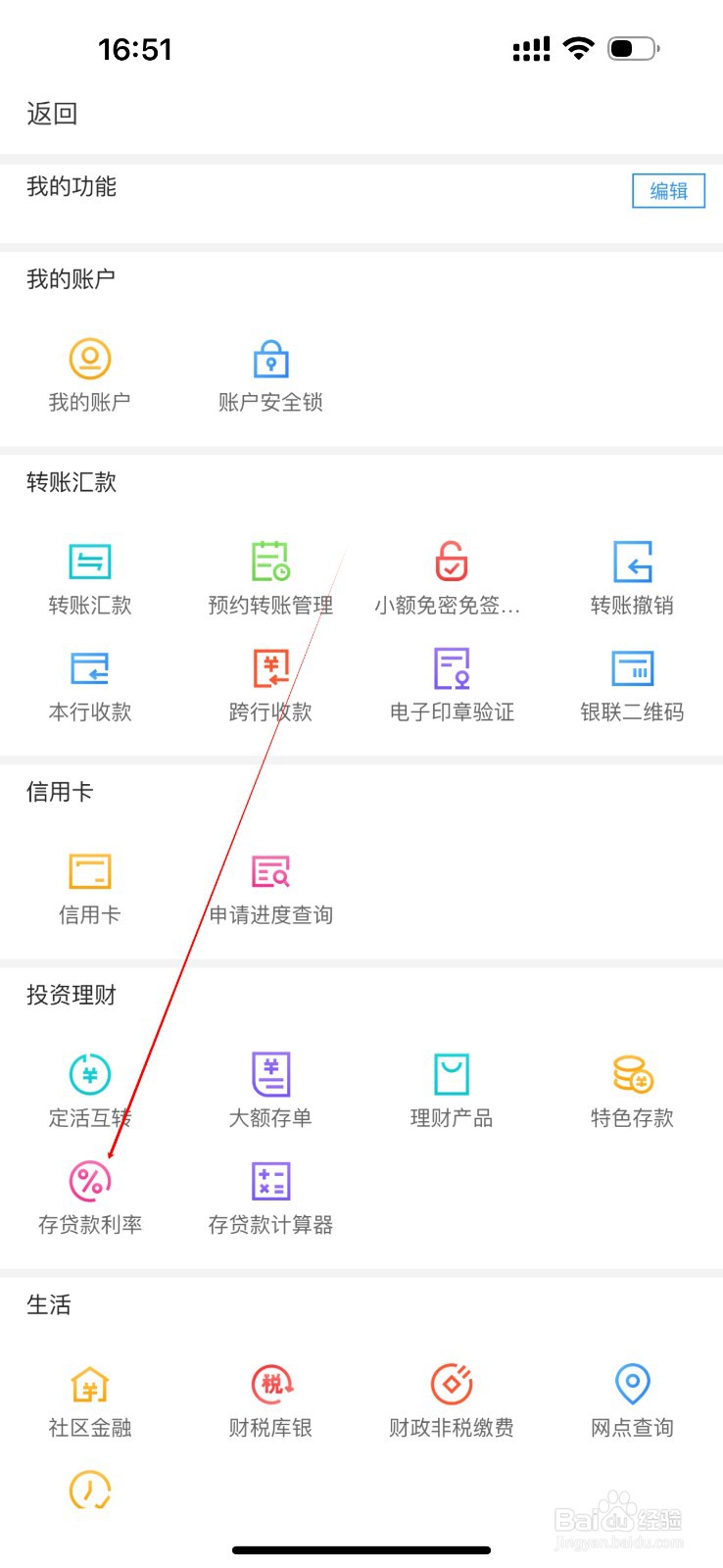Open 财税库银 tax icon
Screen dimensions: 723x1568
[x=273, y=1384]
